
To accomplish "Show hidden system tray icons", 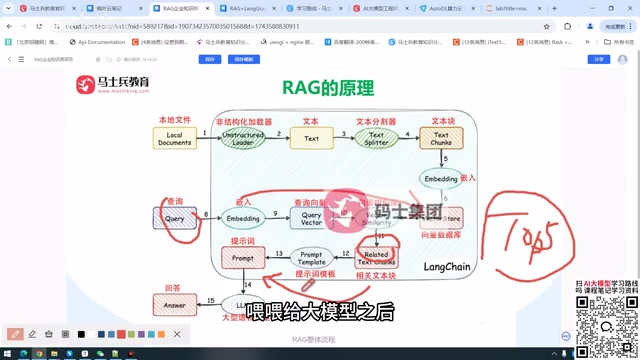I will tap(554, 354).
